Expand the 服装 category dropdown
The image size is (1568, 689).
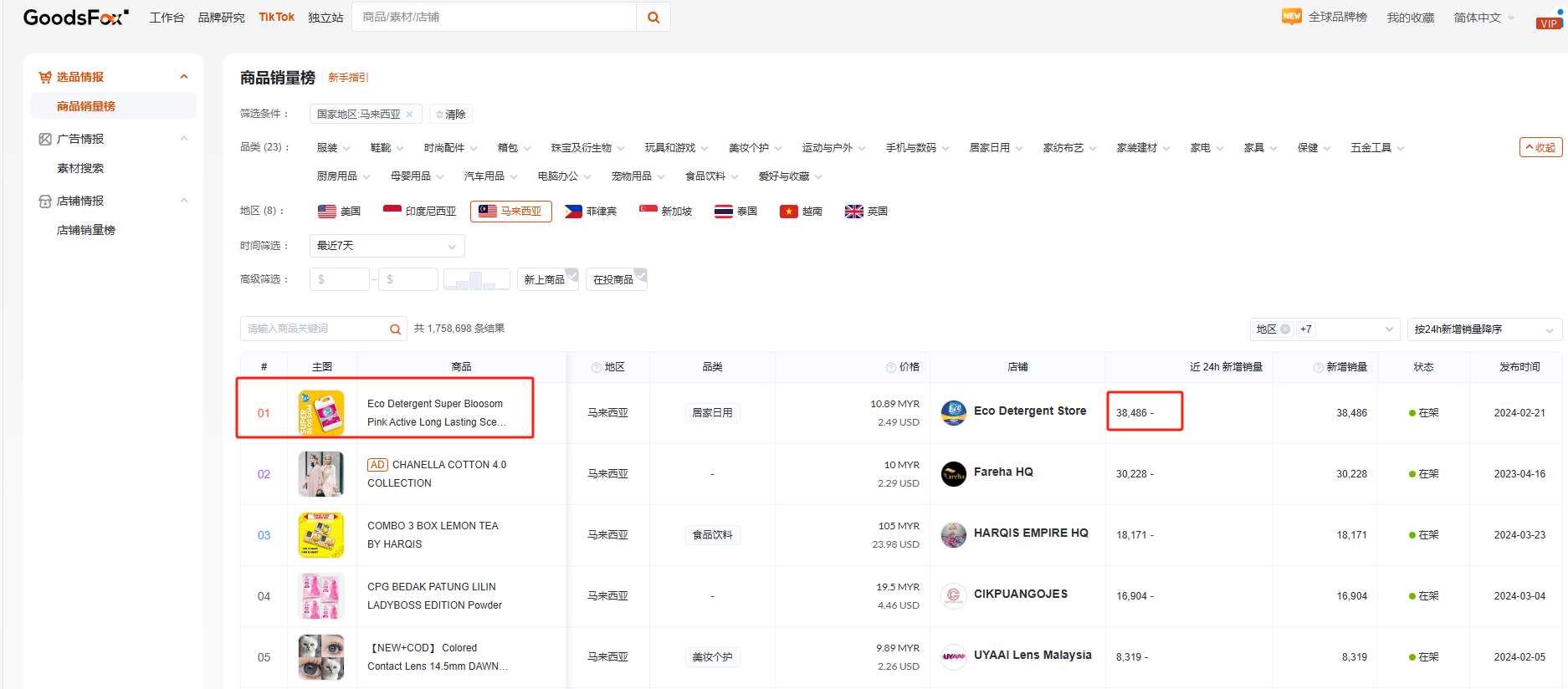point(333,148)
